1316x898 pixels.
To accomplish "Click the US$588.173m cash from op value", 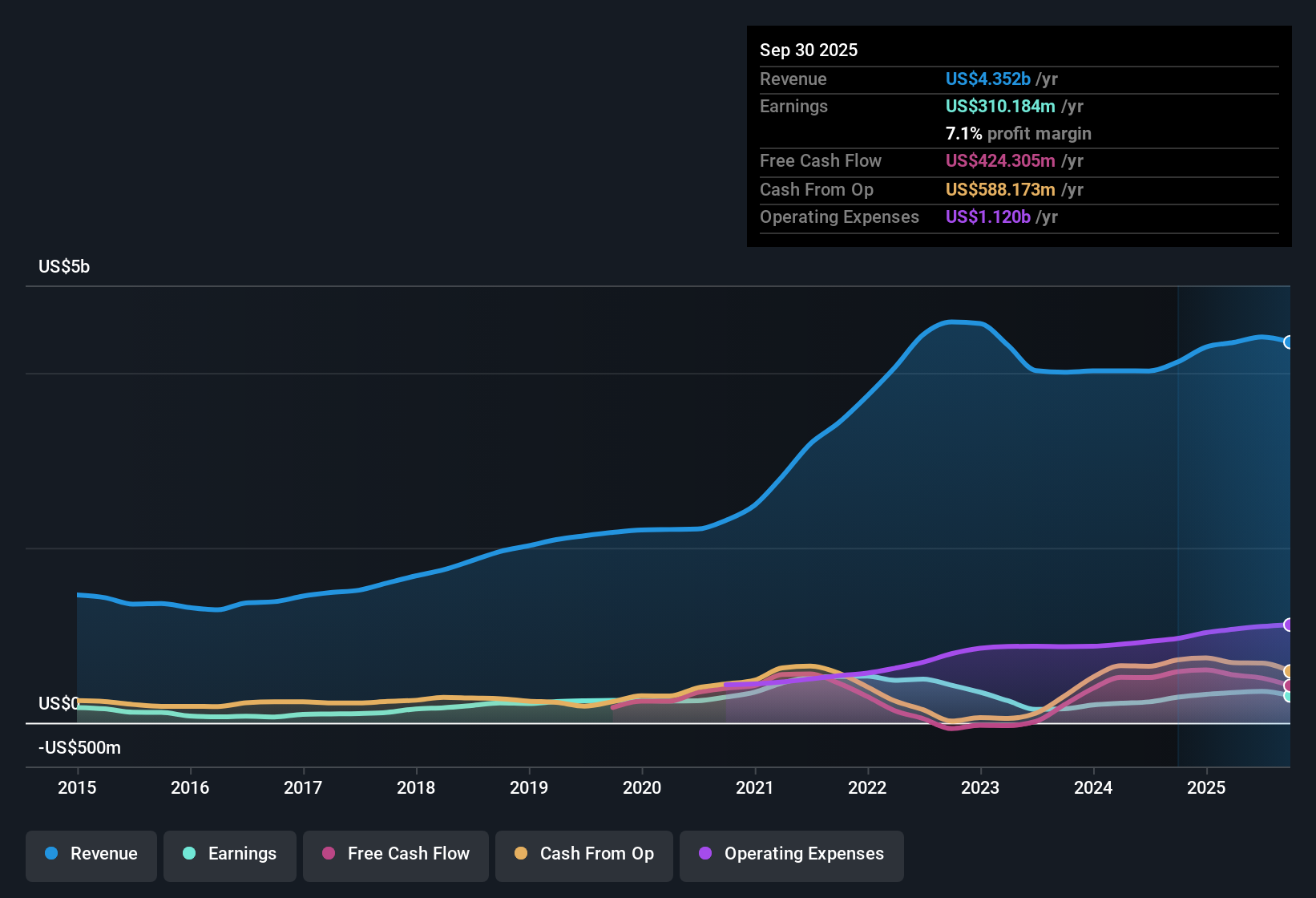I will tap(1000, 189).
